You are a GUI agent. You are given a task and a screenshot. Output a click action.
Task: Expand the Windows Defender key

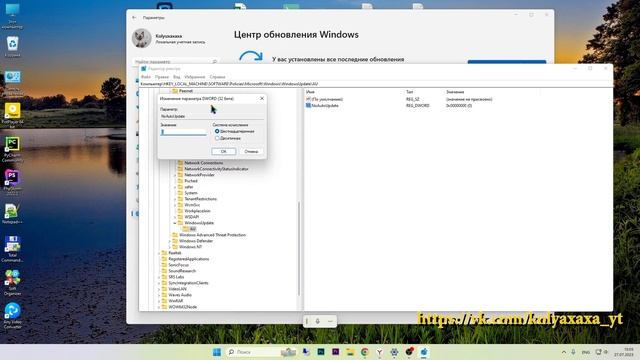click(x=169, y=241)
